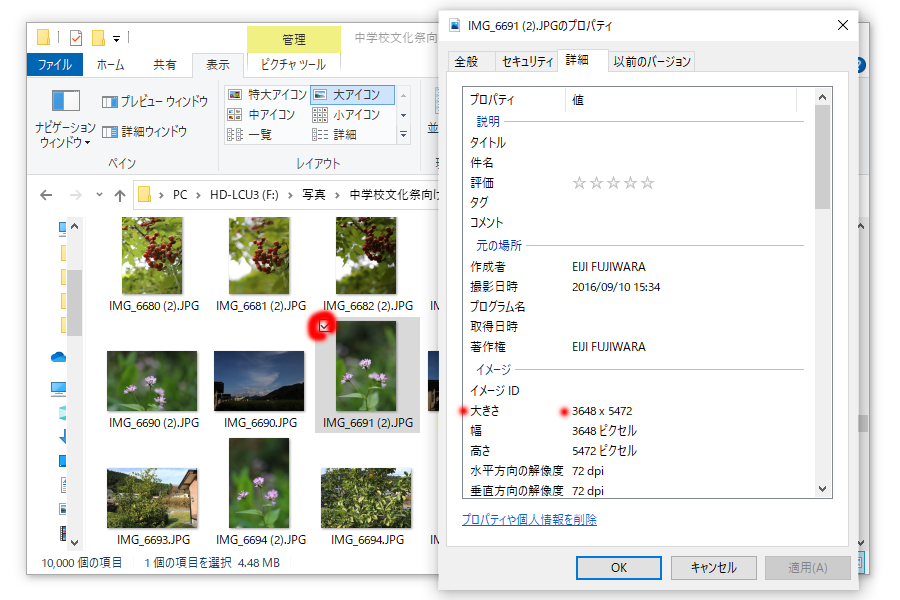This screenshot has height=600, width=900.
Task: Select thumbnail IMG_6694.JPG
Action: [x=366, y=498]
